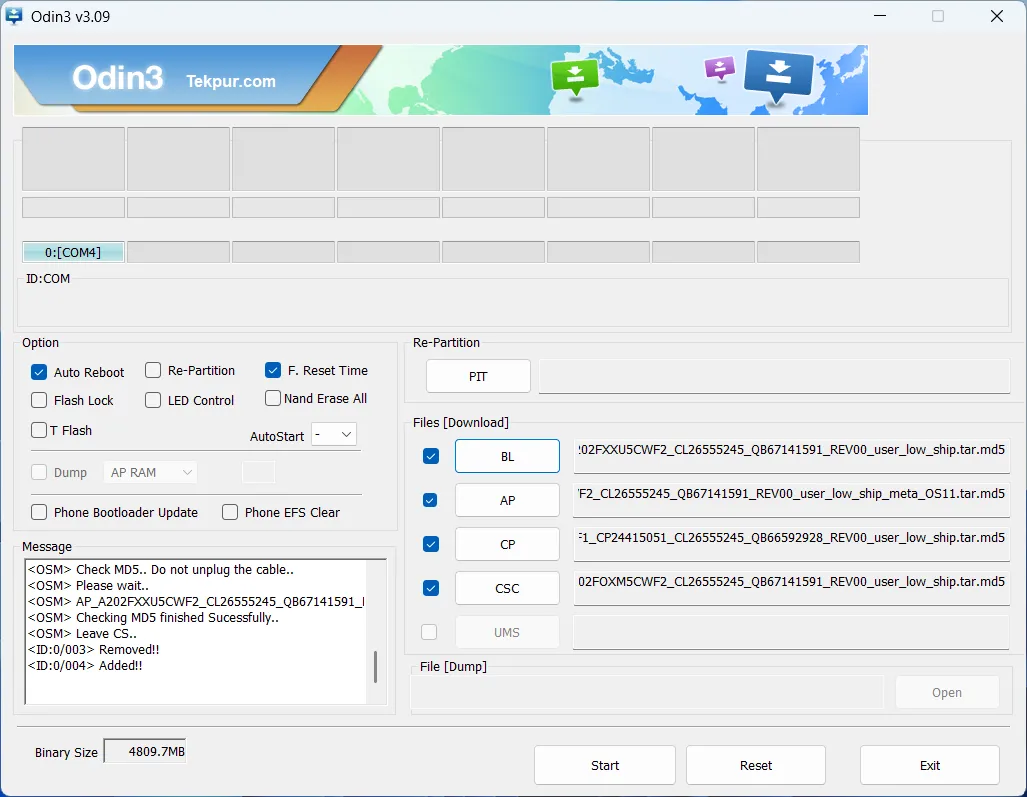
Task: Enable the Re-Partition checkbox
Action: (x=153, y=370)
